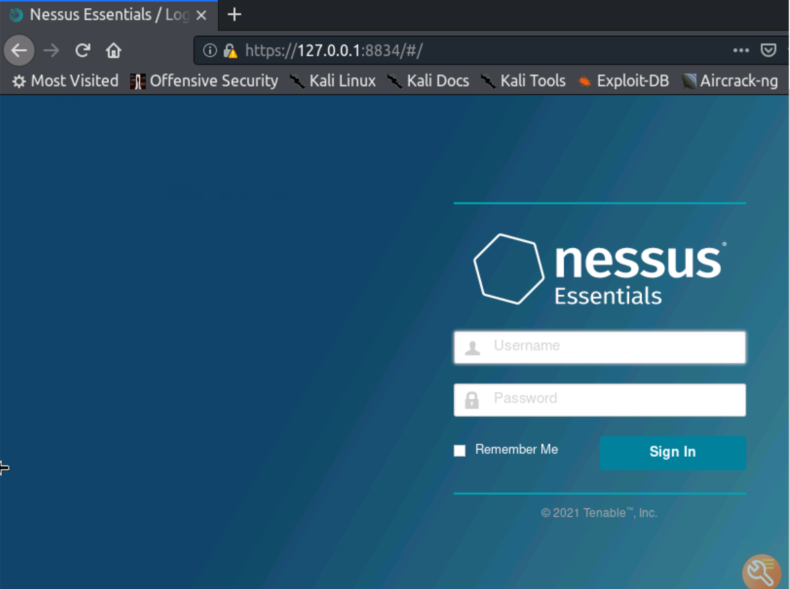Show site information via the info icon

pos(210,50)
